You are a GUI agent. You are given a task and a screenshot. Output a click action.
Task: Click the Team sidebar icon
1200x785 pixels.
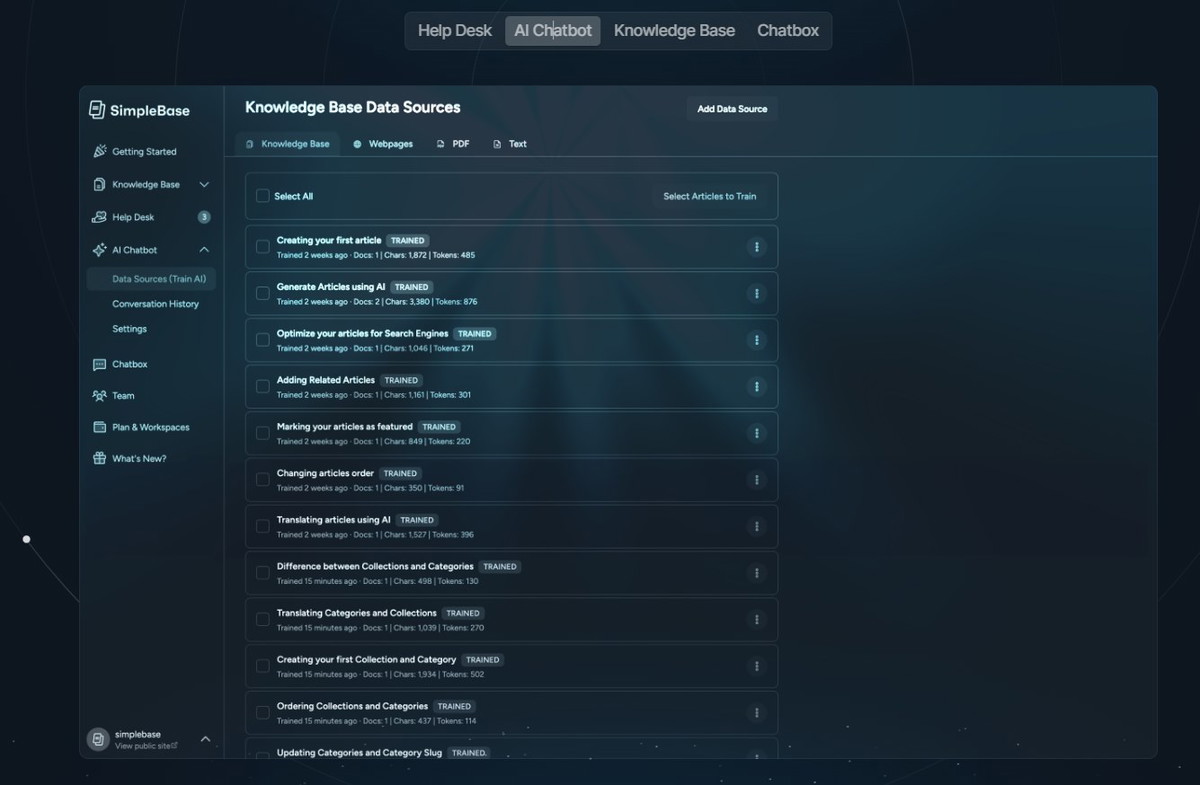(99, 396)
